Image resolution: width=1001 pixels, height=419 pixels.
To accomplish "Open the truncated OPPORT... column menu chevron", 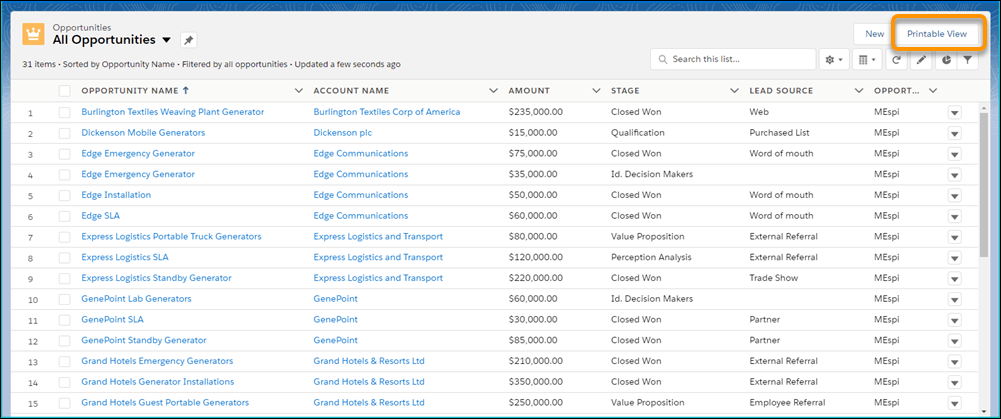I will click(933, 91).
